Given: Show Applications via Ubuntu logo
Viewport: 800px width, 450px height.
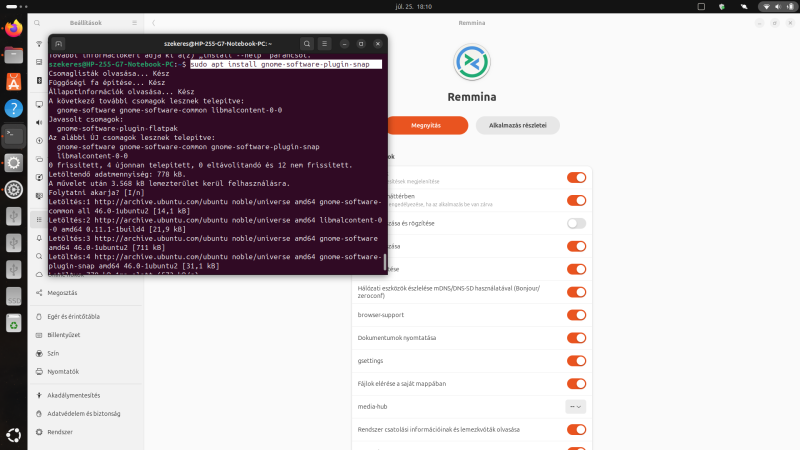Looking at the screenshot, I should pyautogui.click(x=14, y=435).
